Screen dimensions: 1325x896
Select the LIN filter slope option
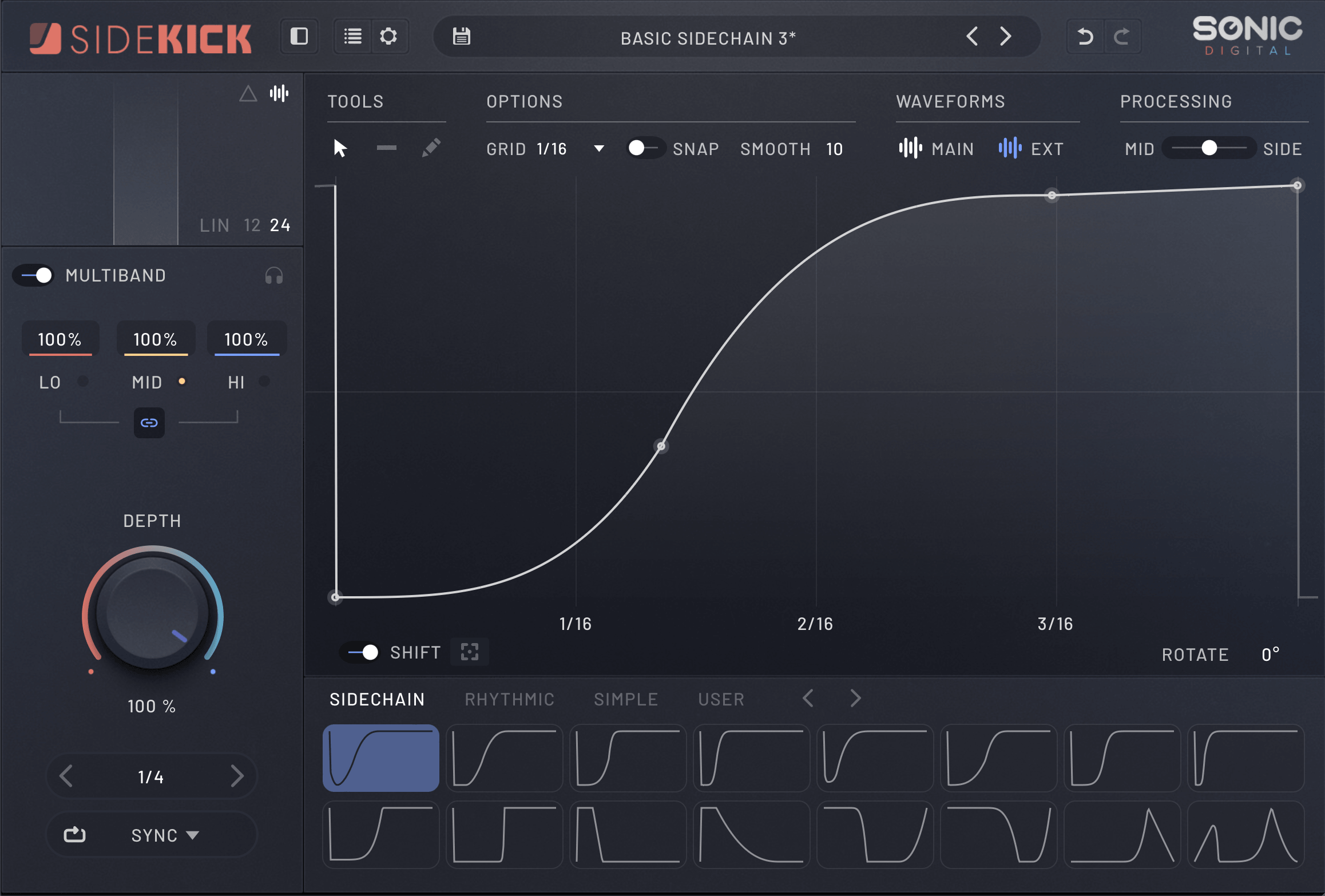214,225
